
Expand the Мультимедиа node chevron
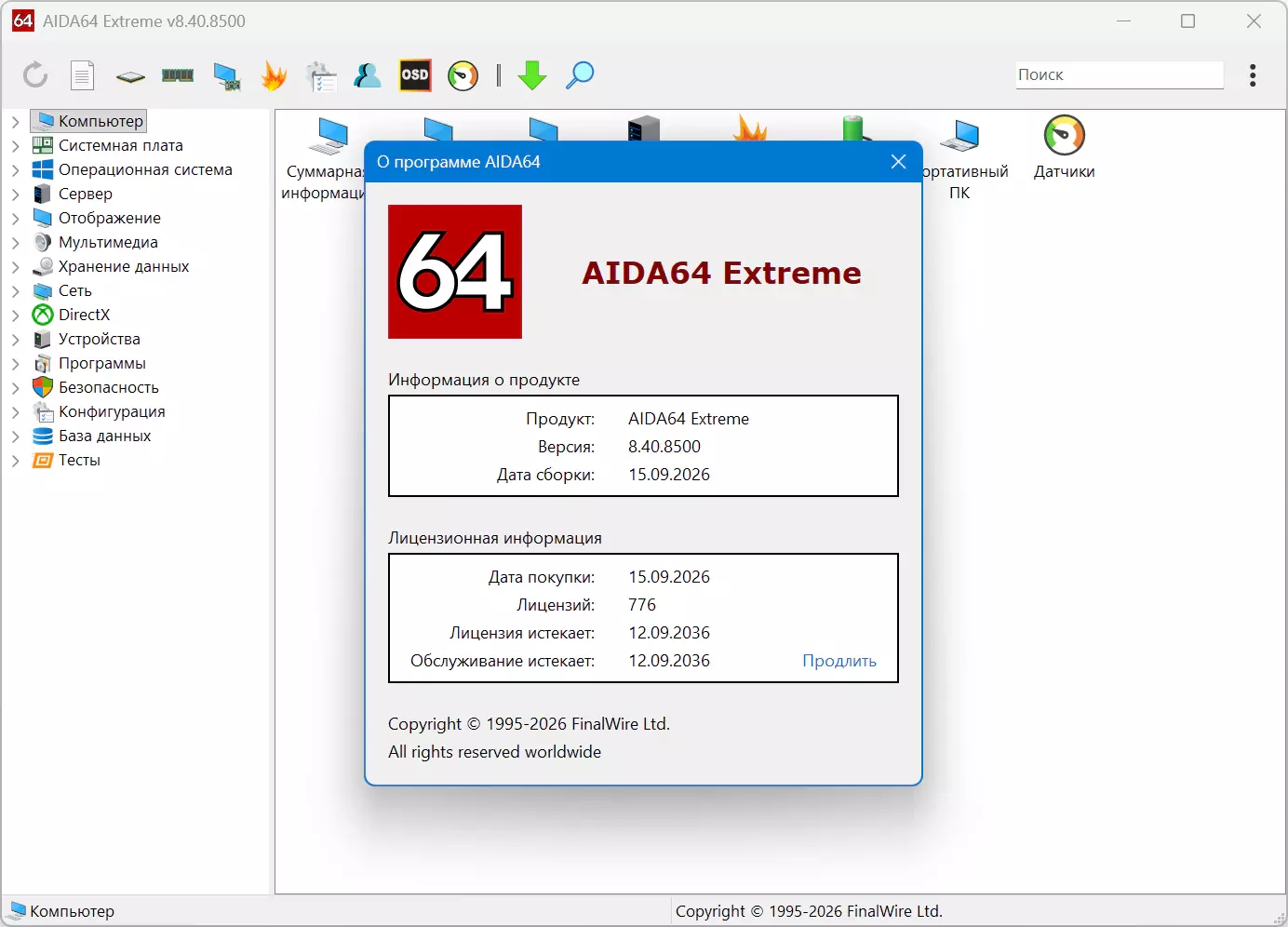point(15,242)
